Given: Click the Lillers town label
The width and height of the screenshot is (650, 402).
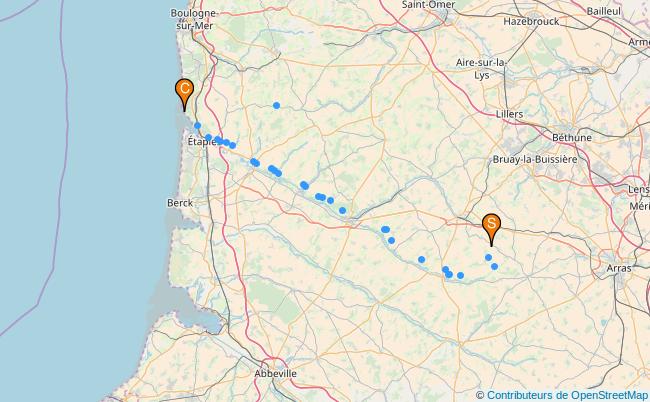Looking at the screenshot, I should pos(509,114).
